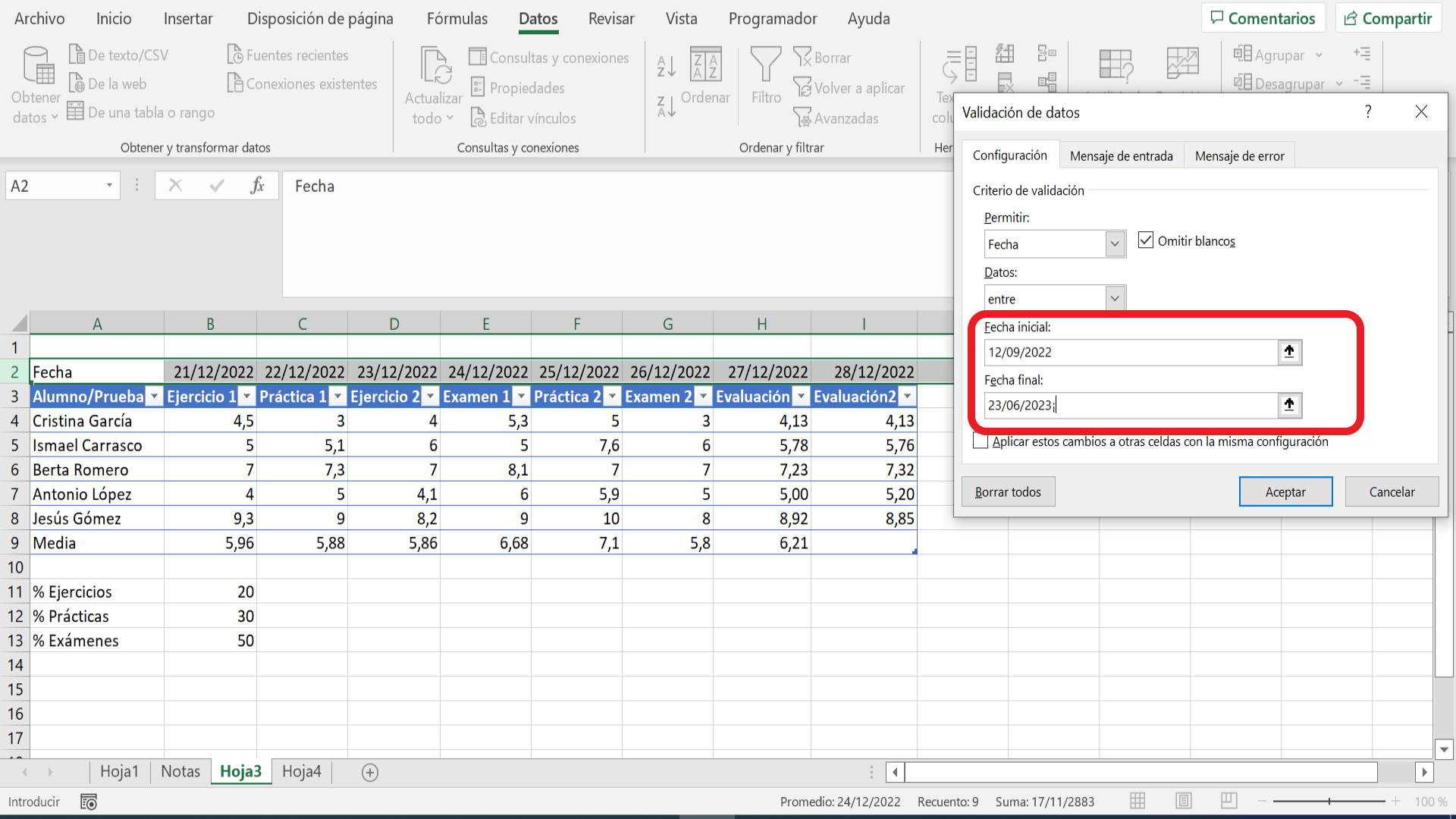Expand the Name Box dropdown arrow

click(109, 186)
